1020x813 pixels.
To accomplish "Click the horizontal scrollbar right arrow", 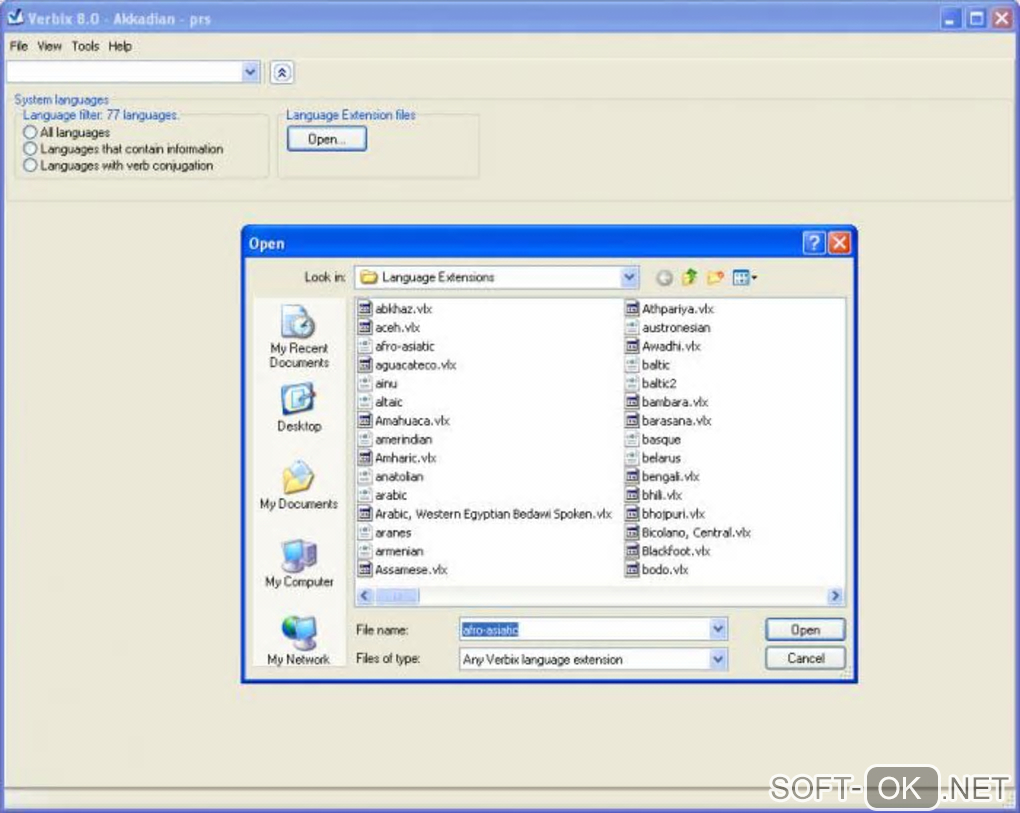I will tap(835, 595).
